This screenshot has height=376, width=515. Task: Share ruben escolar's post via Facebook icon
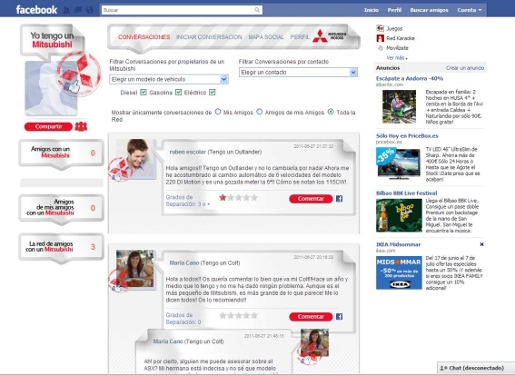point(339,199)
